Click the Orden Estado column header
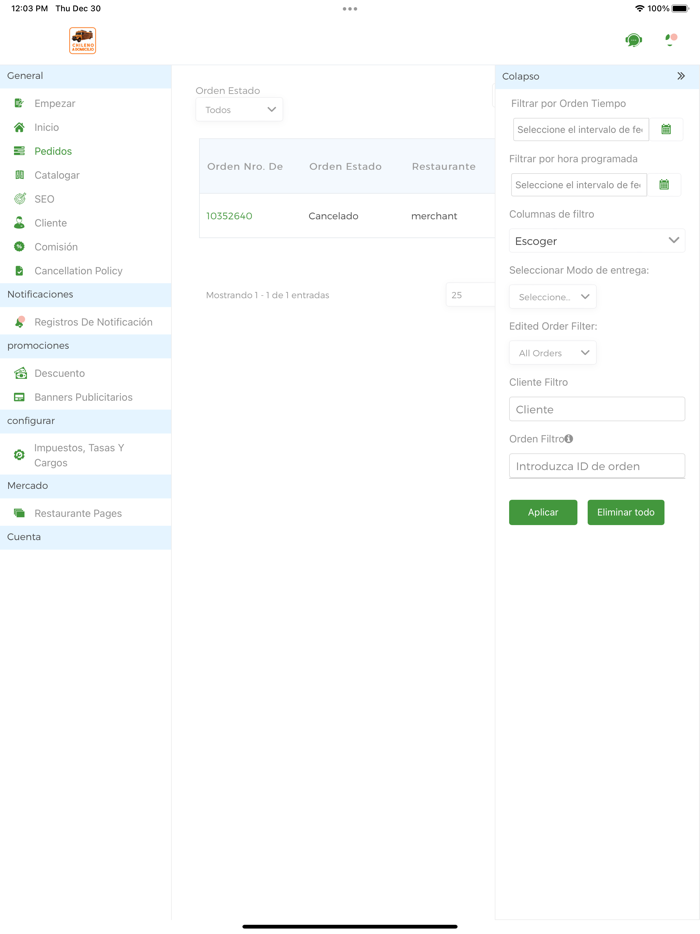Screen dimensions: 700x934 pos(346,166)
